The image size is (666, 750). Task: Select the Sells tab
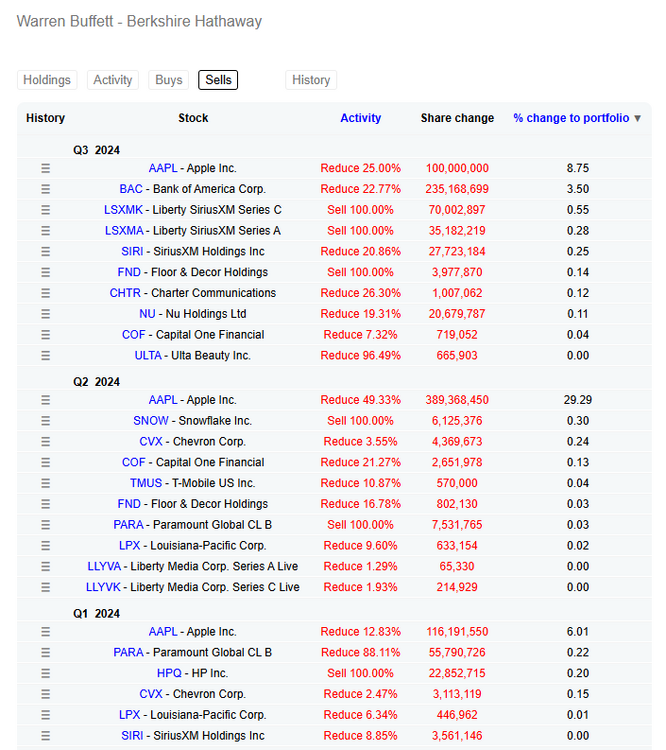pyautogui.click(x=218, y=80)
